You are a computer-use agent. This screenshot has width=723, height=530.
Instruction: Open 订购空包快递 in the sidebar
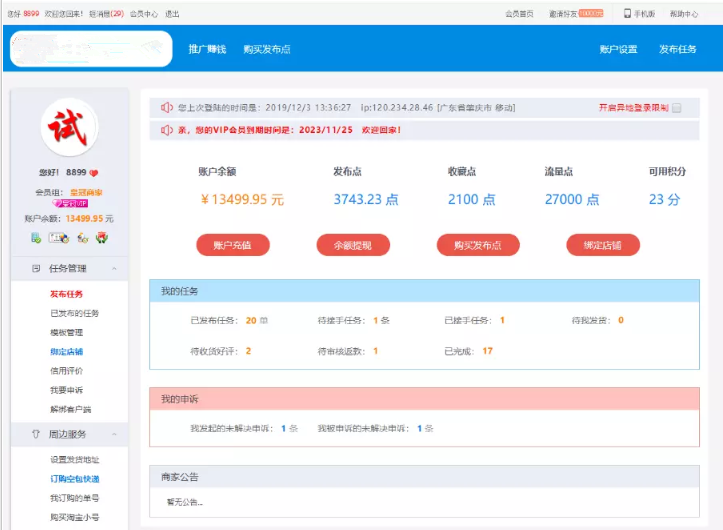tap(75, 479)
